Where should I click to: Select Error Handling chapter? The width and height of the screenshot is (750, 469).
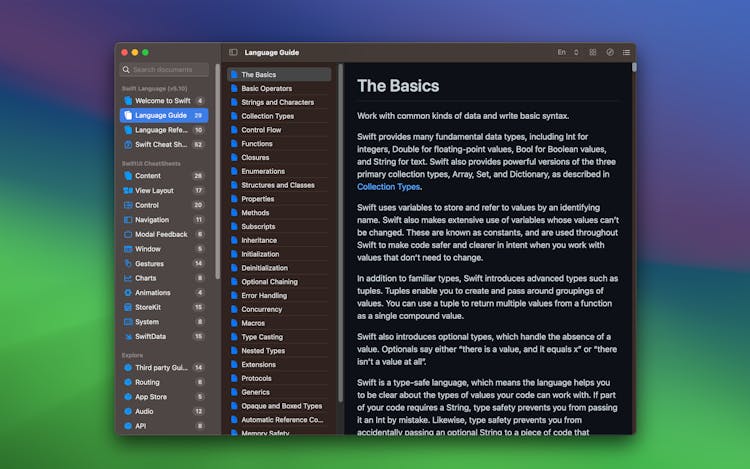pos(264,296)
